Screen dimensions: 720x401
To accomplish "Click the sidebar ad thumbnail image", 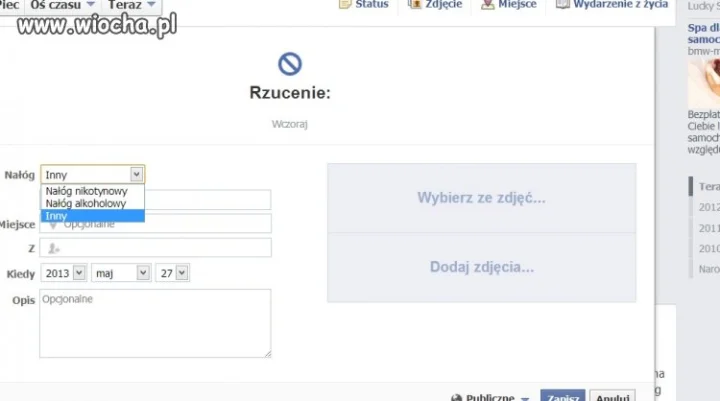I will pyautogui.click(x=704, y=83).
